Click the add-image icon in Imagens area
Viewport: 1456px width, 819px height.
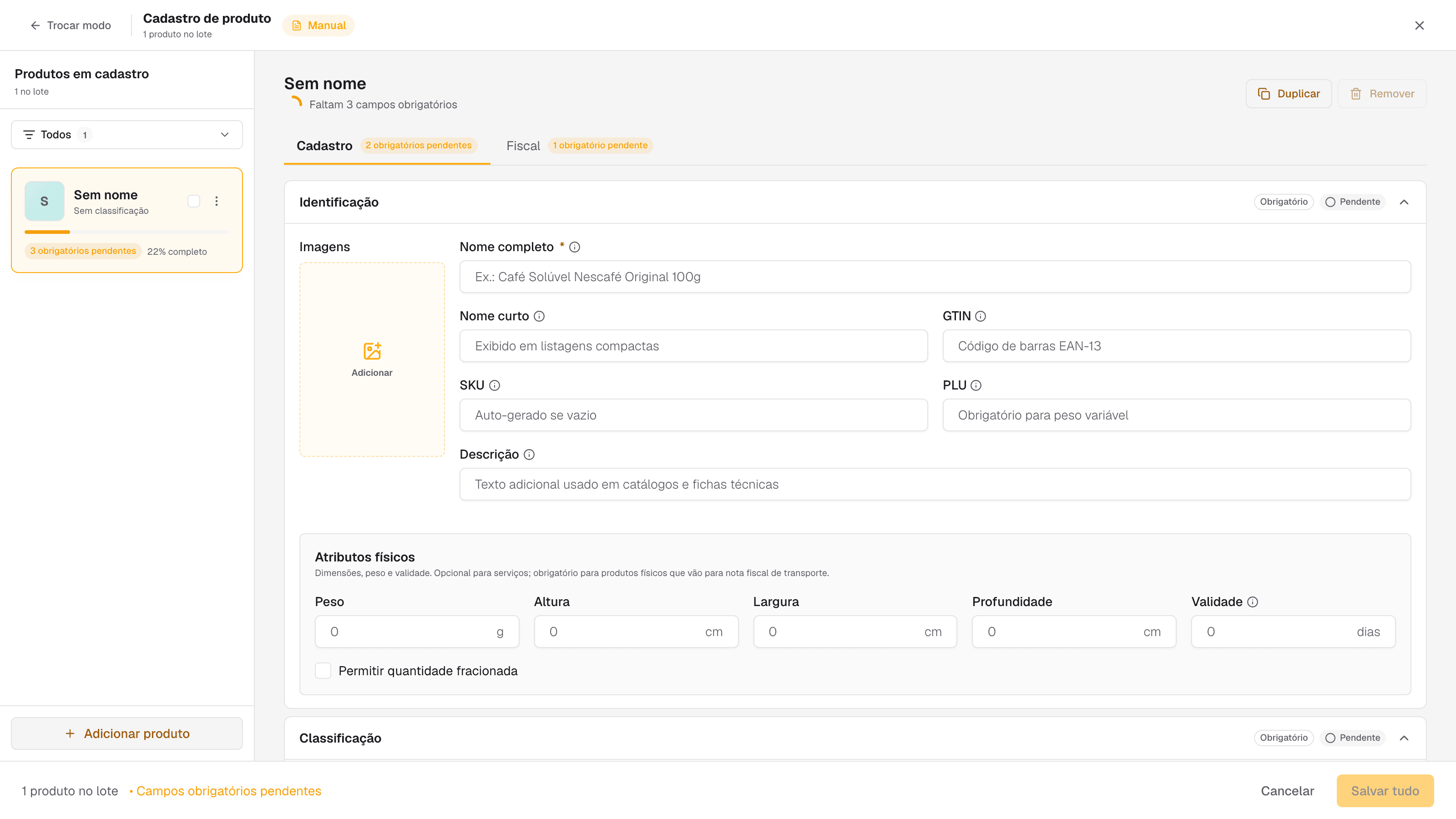point(372,351)
